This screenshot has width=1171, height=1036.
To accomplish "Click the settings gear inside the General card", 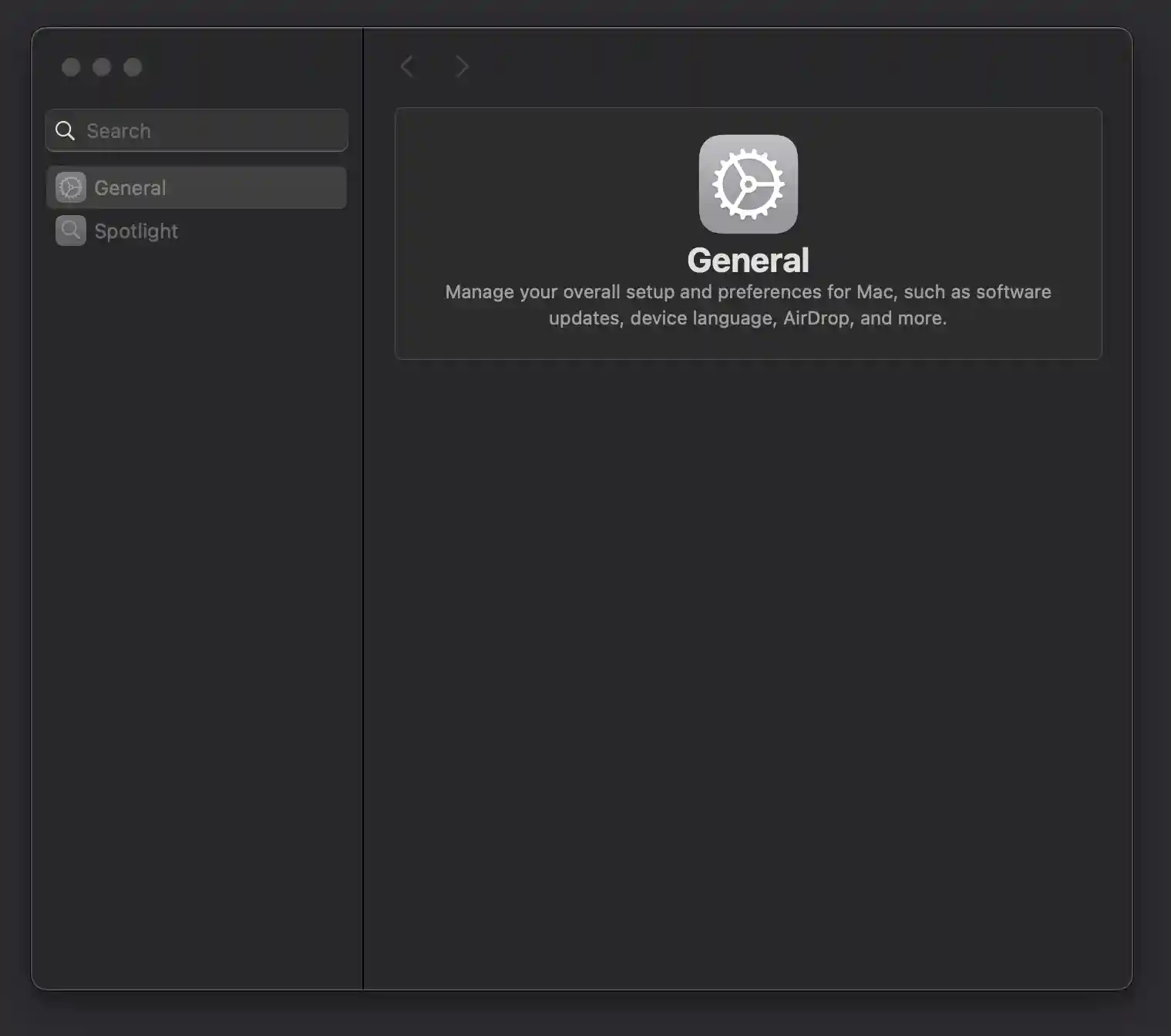I will (x=748, y=184).
